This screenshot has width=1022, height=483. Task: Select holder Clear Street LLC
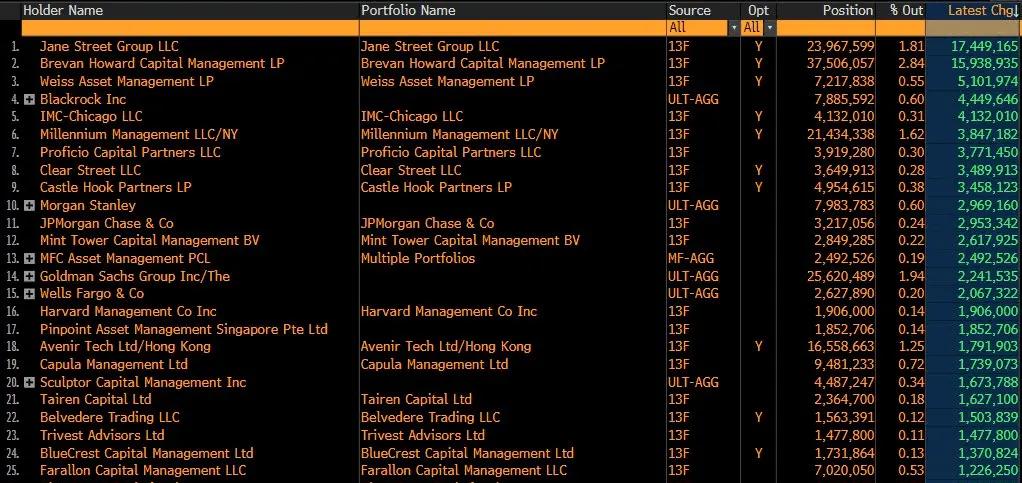coord(90,170)
